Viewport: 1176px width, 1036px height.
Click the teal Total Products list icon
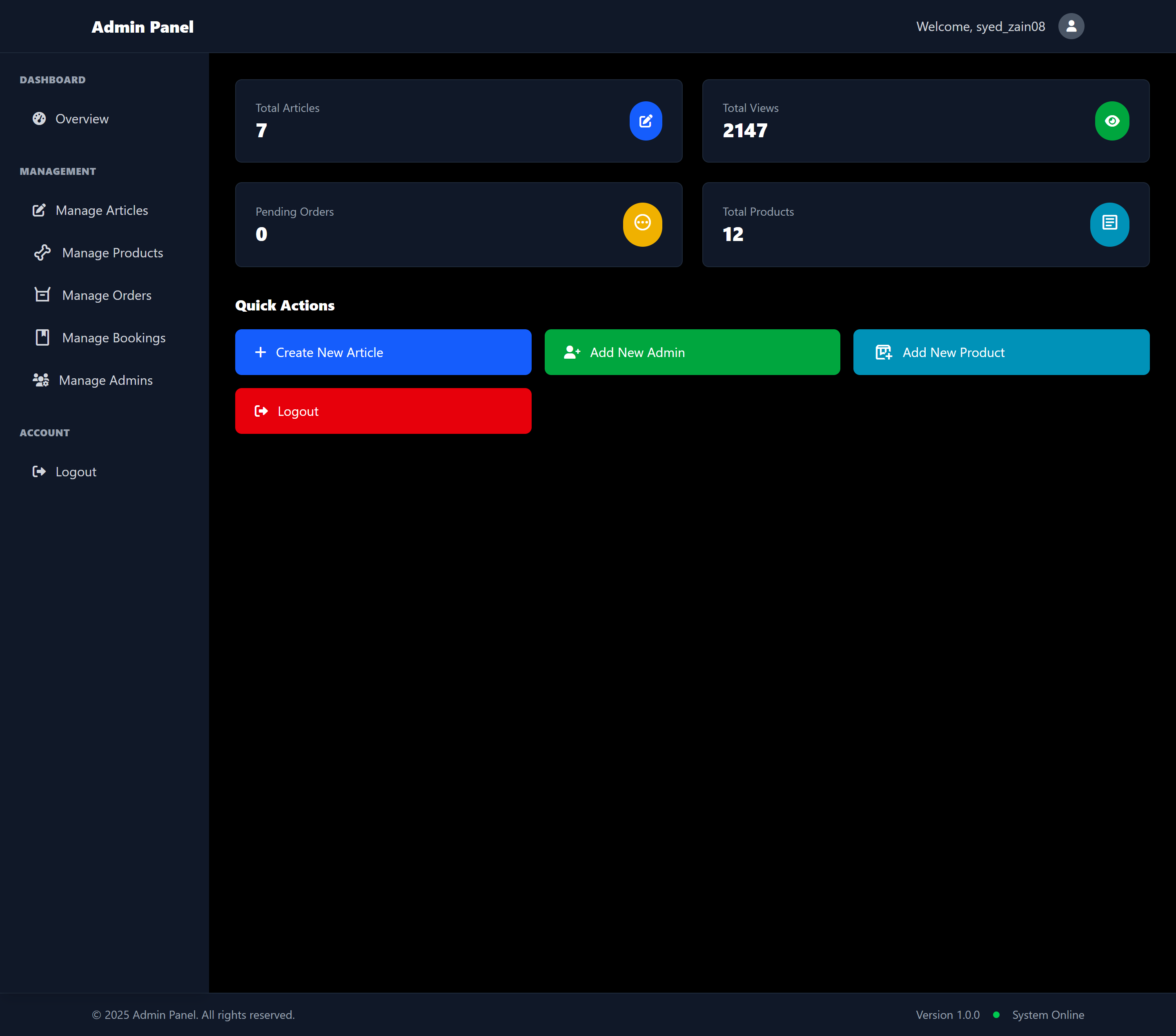point(1109,224)
